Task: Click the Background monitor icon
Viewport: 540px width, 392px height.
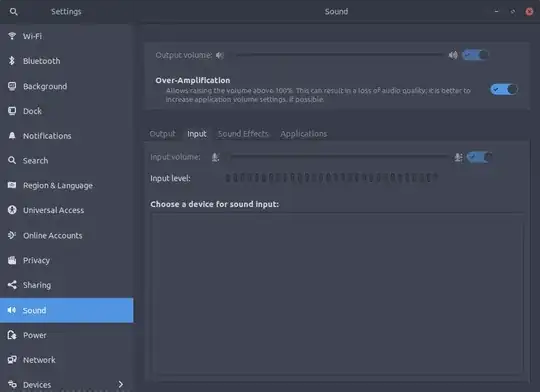Action: [x=12, y=86]
